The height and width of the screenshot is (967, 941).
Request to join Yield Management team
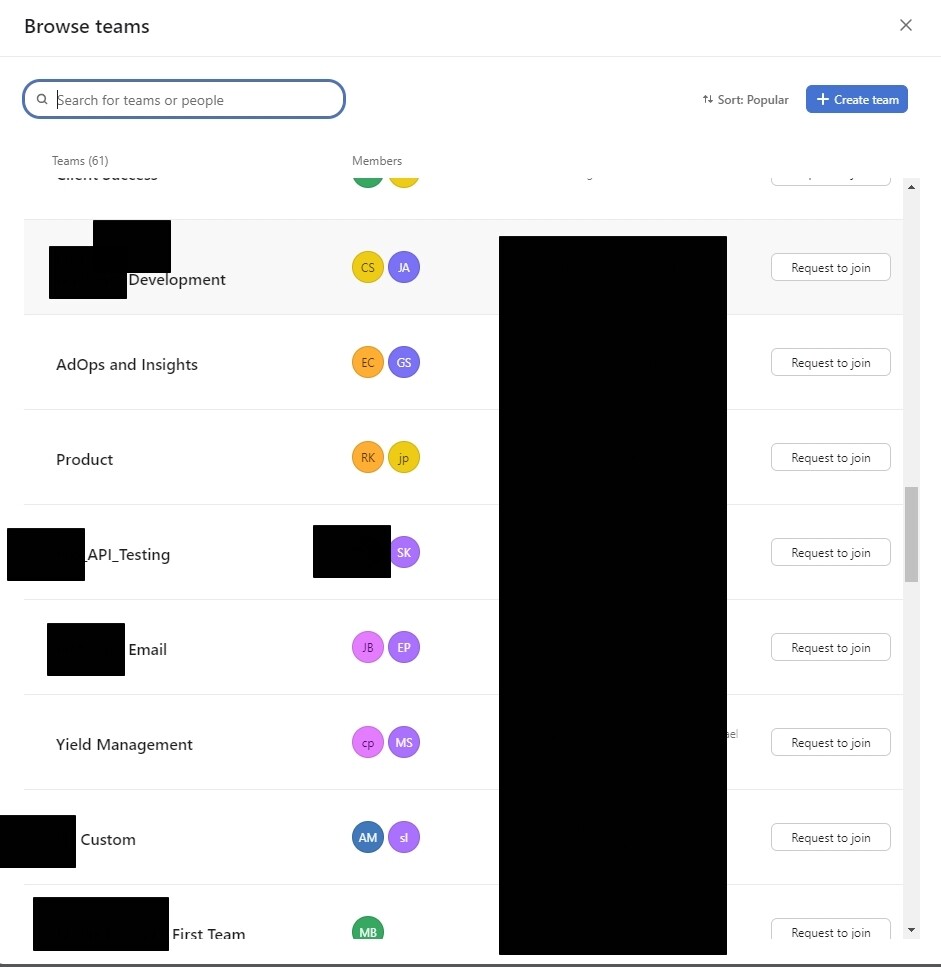[x=831, y=742]
